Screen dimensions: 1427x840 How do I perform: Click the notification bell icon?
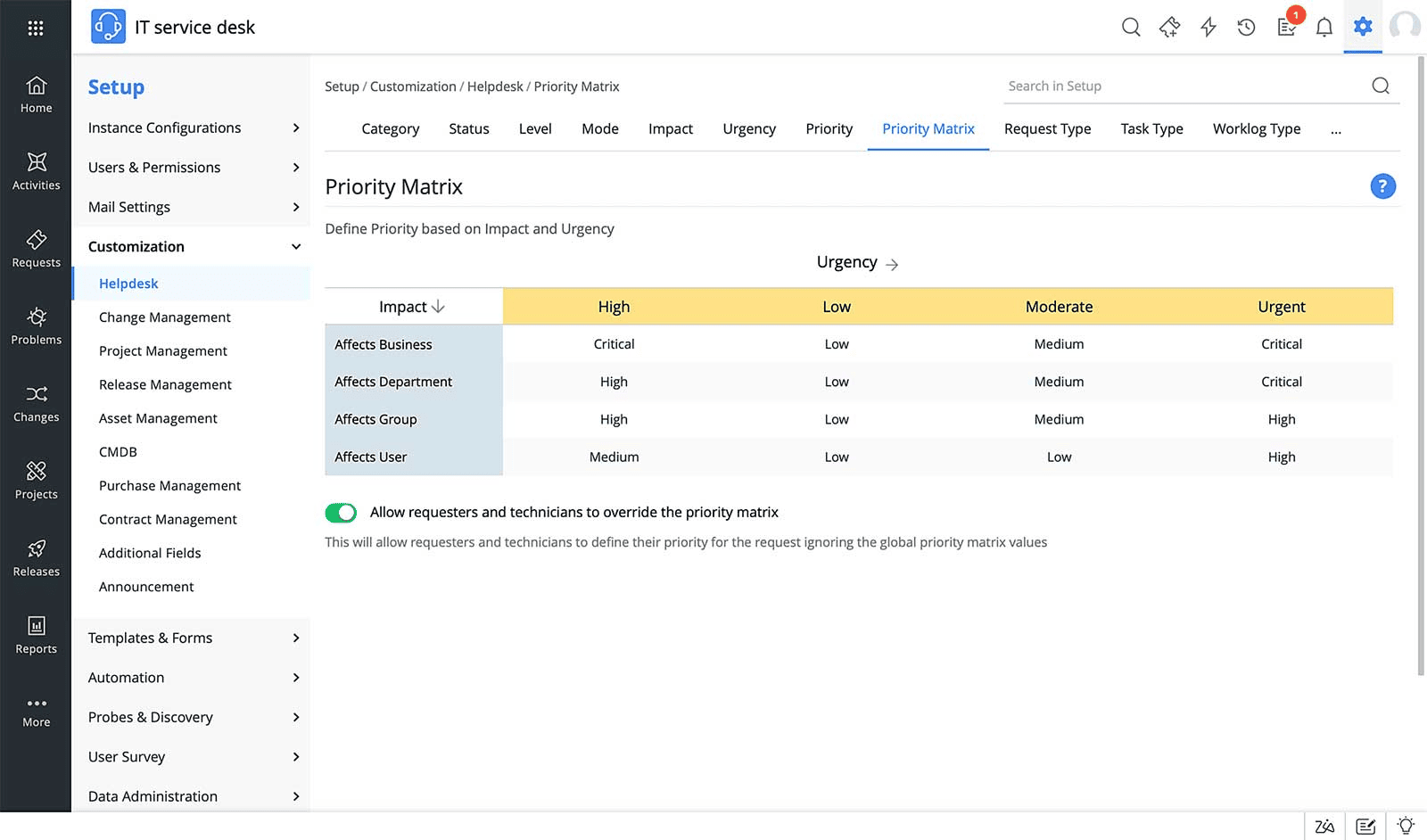point(1325,28)
